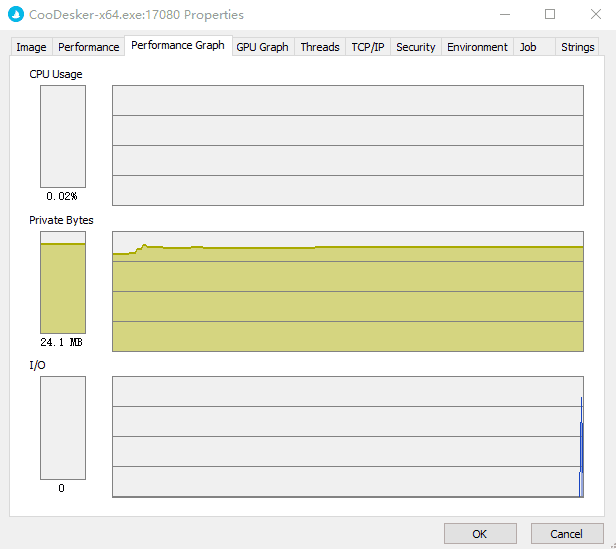The width and height of the screenshot is (616, 549).
Task: Go to the TCP/IP tab
Action: [x=368, y=47]
